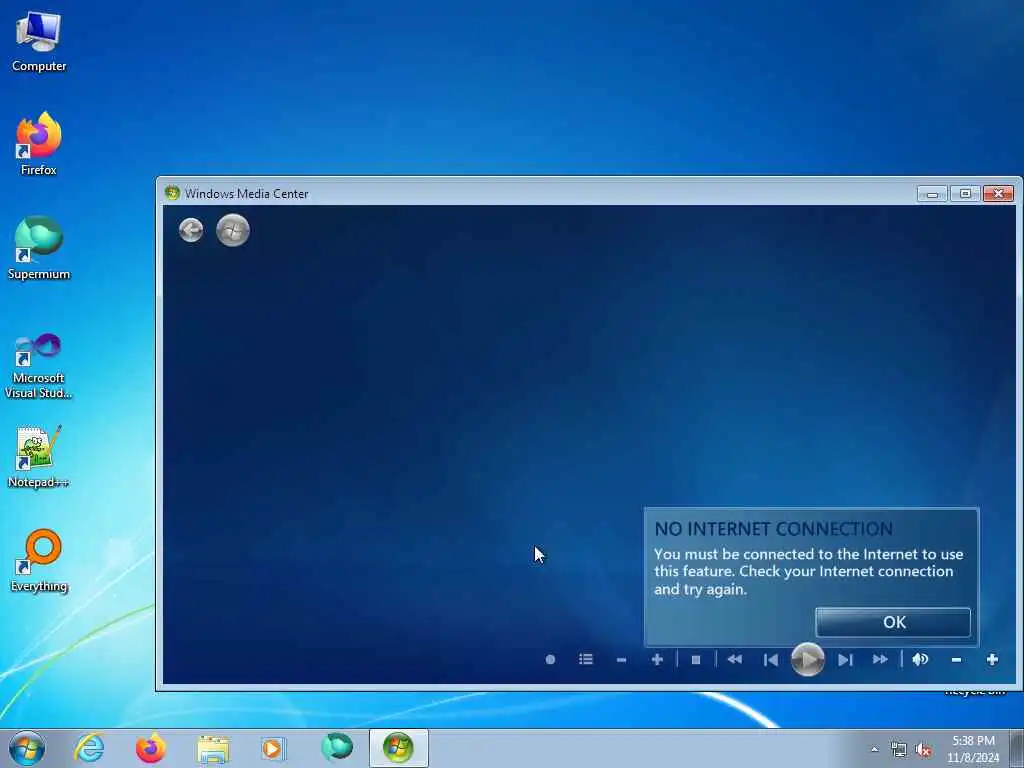Screen dimensions: 1024x768
Task: Show hidden system tray icons
Action: click(x=874, y=750)
